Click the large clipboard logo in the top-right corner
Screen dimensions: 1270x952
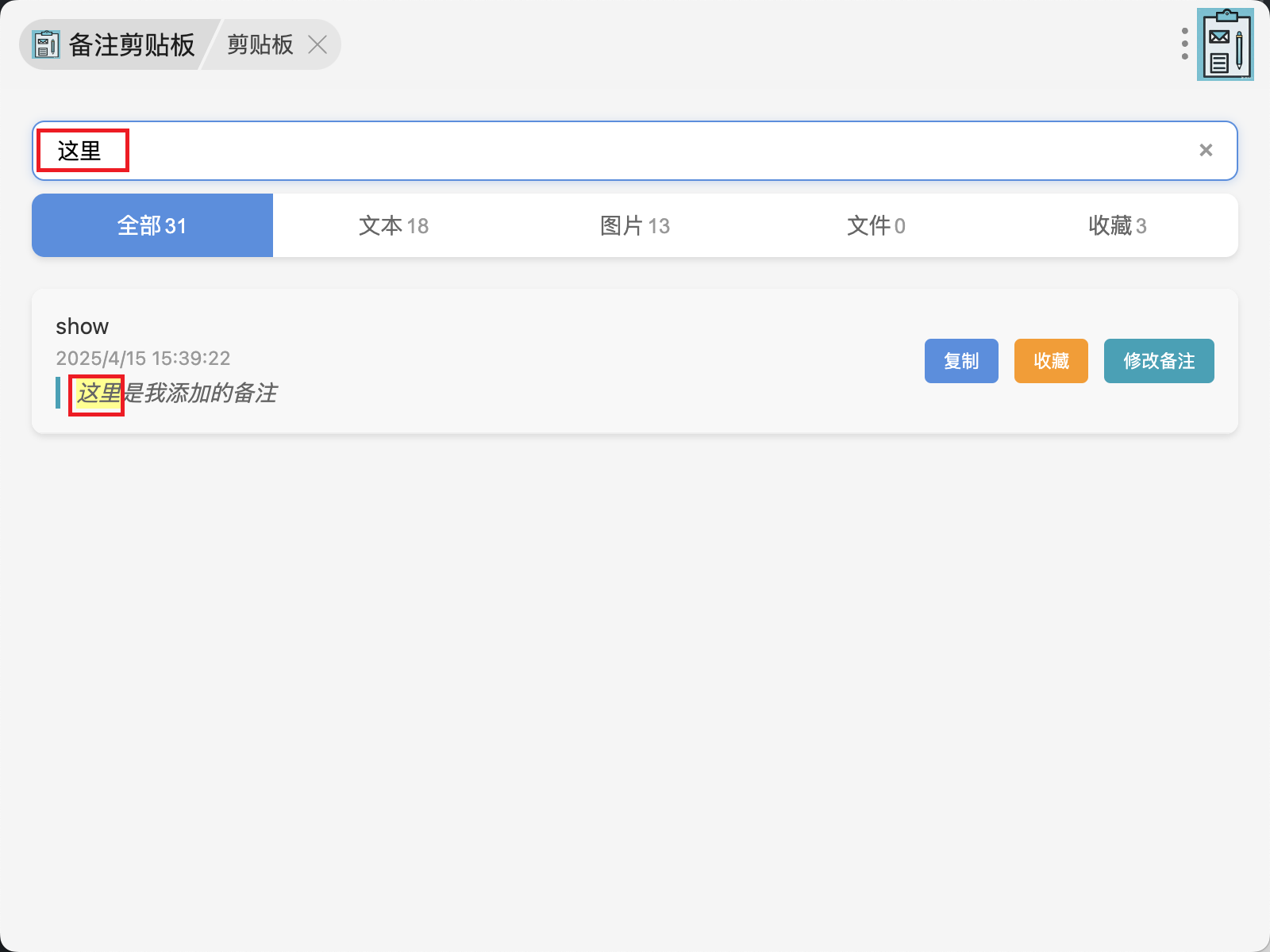[x=1226, y=44]
